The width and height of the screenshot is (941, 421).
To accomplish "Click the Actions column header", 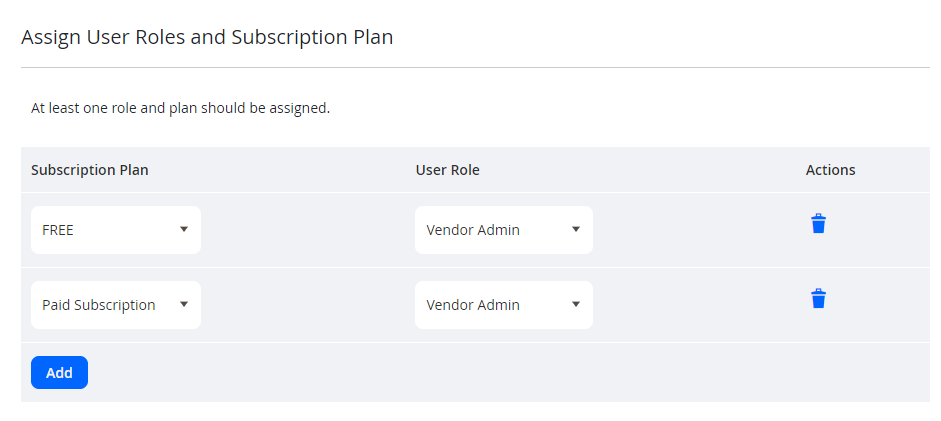I will pyautogui.click(x=831, y=170).
